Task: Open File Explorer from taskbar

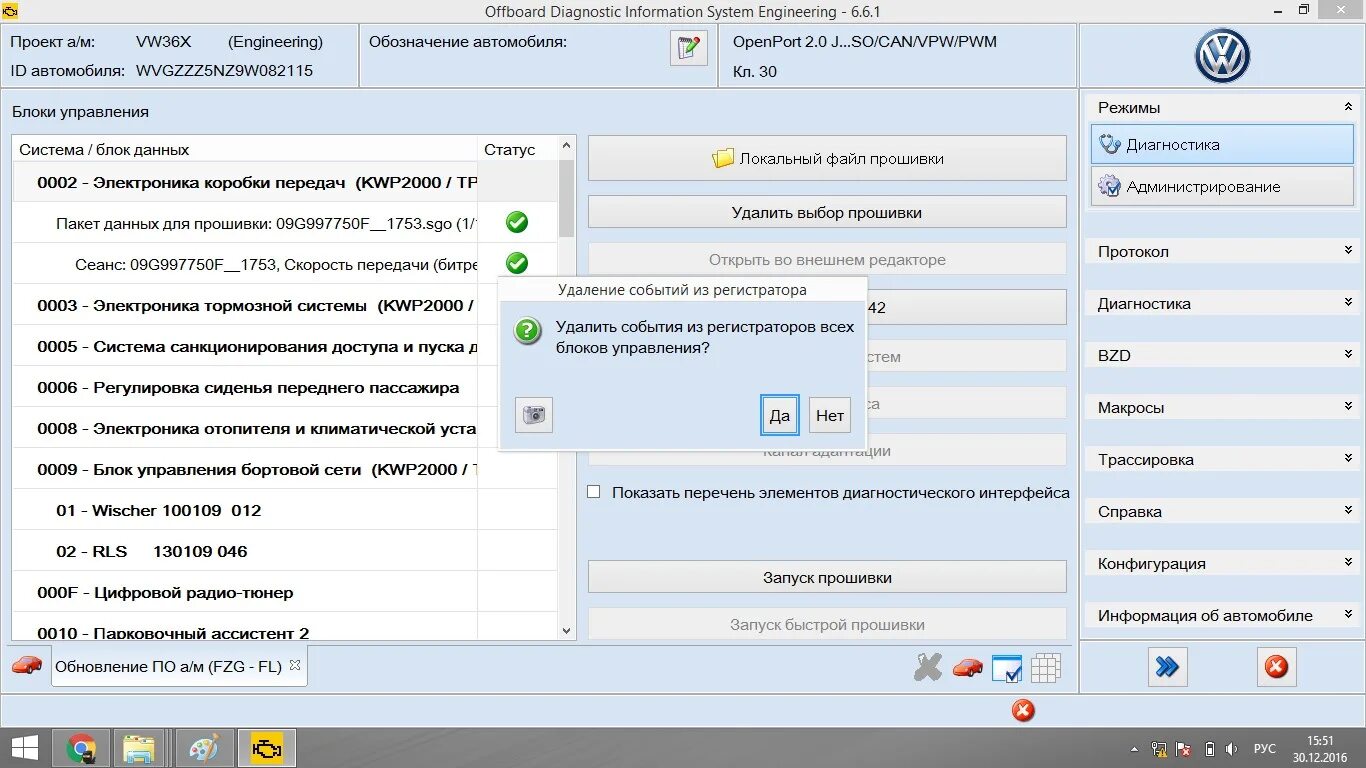Action: point(139,748)
